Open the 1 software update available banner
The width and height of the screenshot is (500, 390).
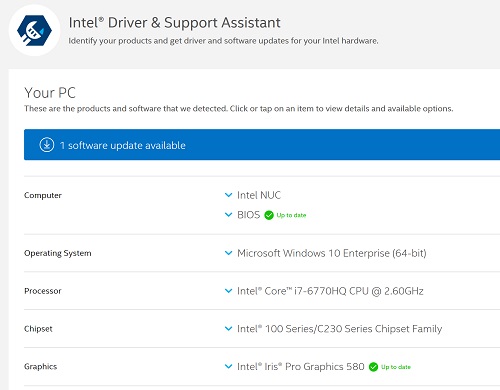(x=262, y=145)
